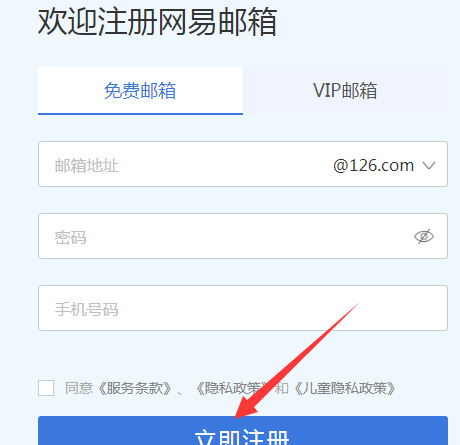The width and height of the screenshot is (460, 445).
Task: Toggle password visibility eye icon
Action: (424, 236)
